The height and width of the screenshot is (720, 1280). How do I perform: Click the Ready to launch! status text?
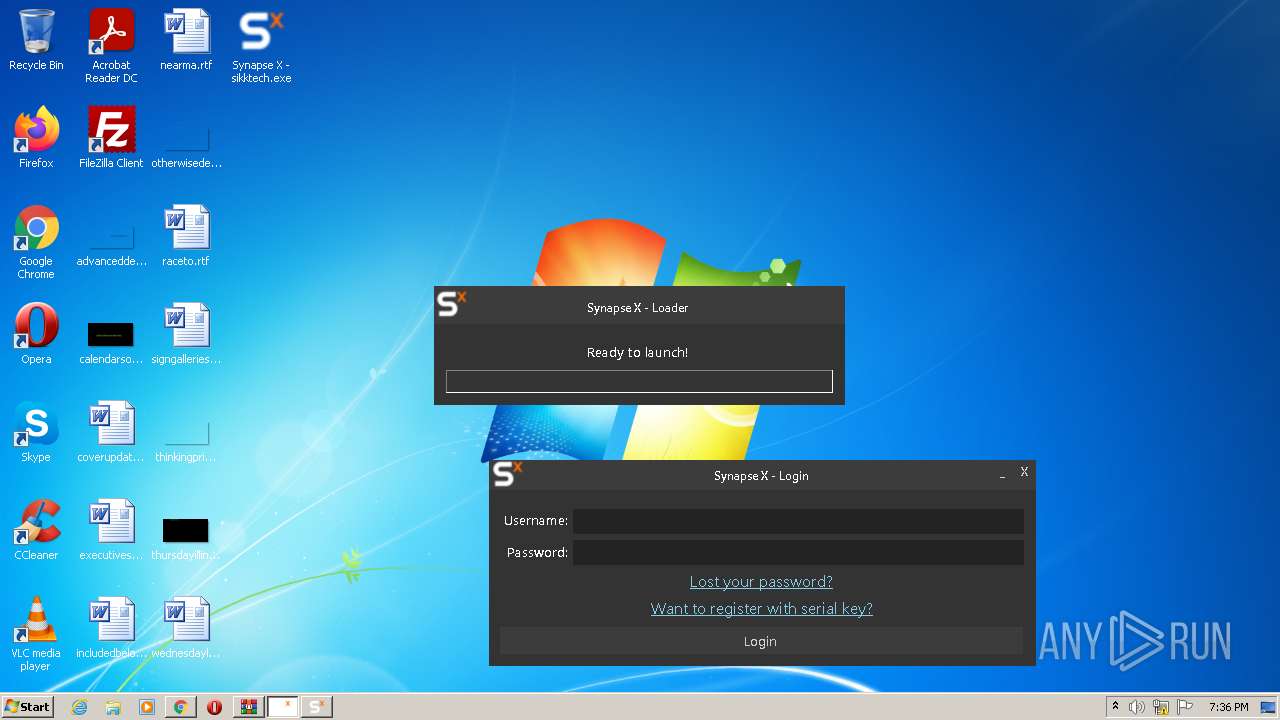[x=637, y=352]
